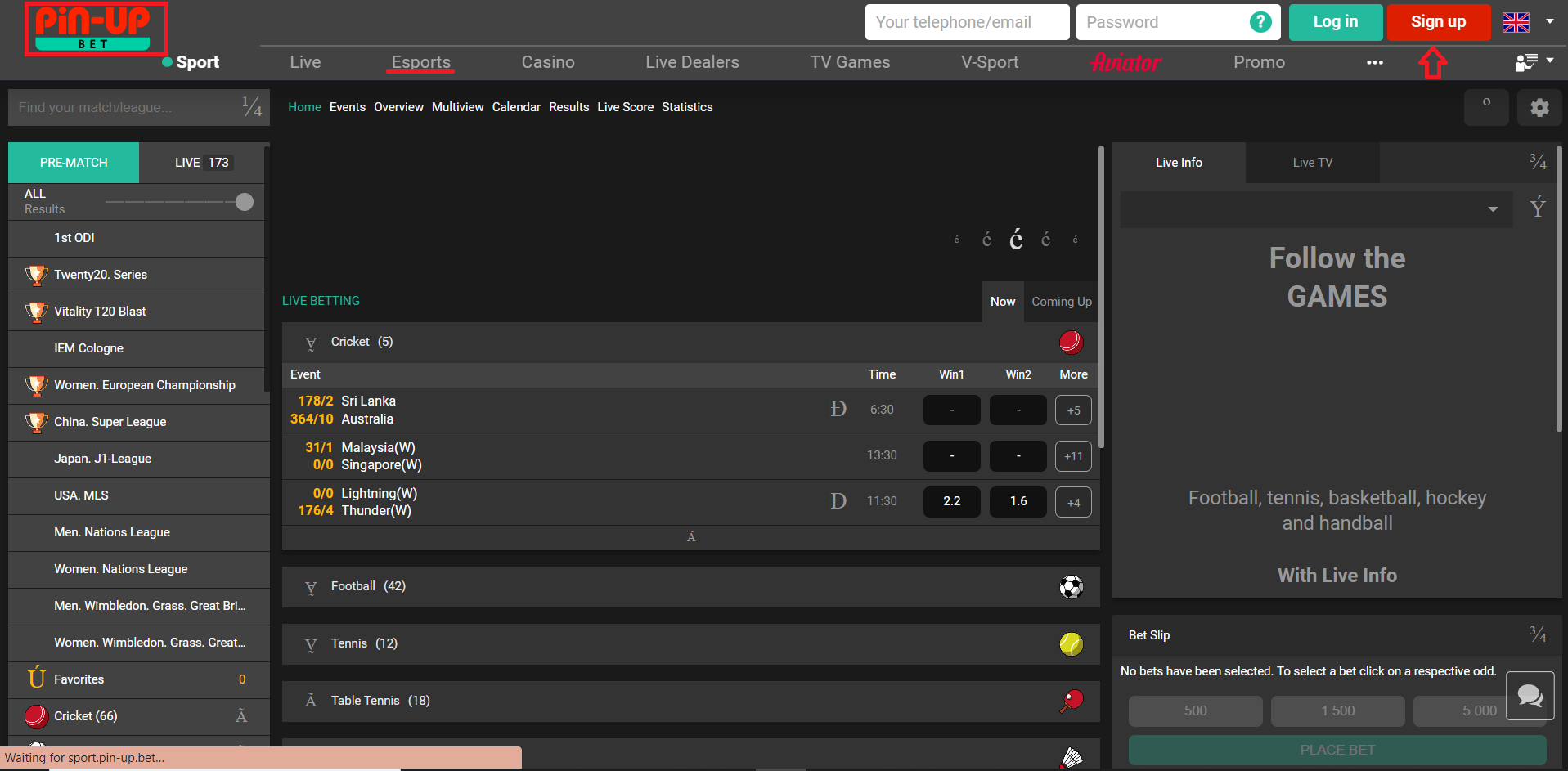Click the filter icon beside Live Info dropdown
The height and width of the screenshot is (771, 1568).
tap(1538, 208)
